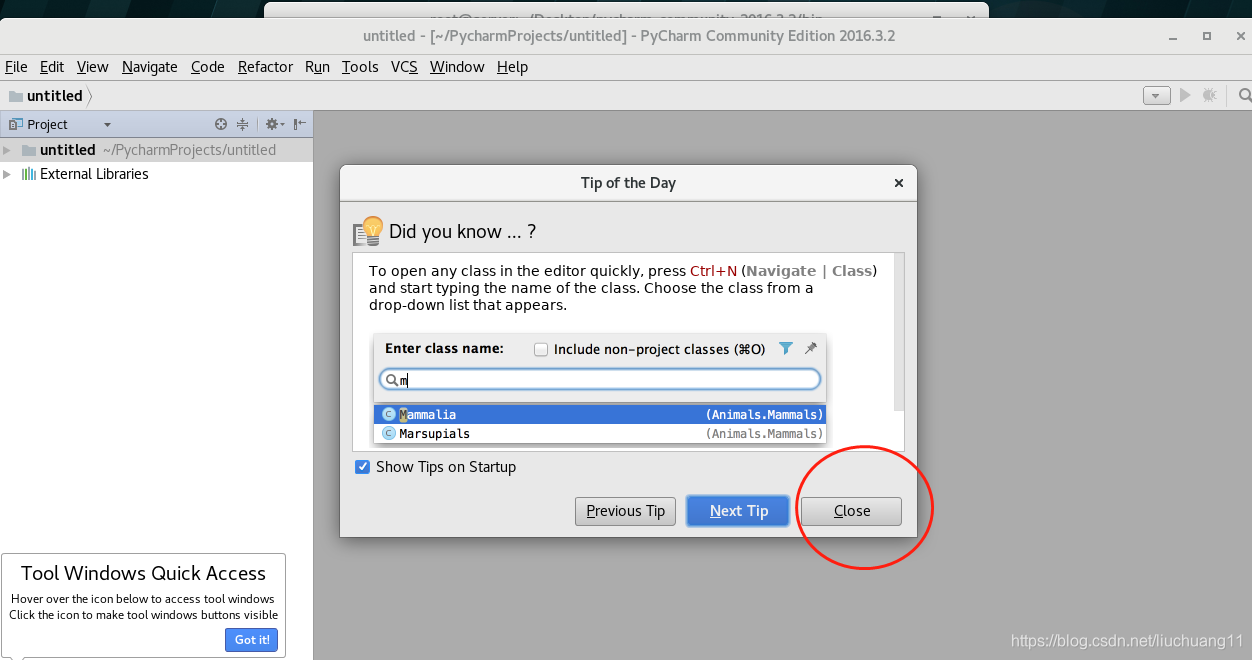The width and height of the screenshot is (1252, 660).
Task: Select the Marsupials result row
Action: [x=600, y=434]
